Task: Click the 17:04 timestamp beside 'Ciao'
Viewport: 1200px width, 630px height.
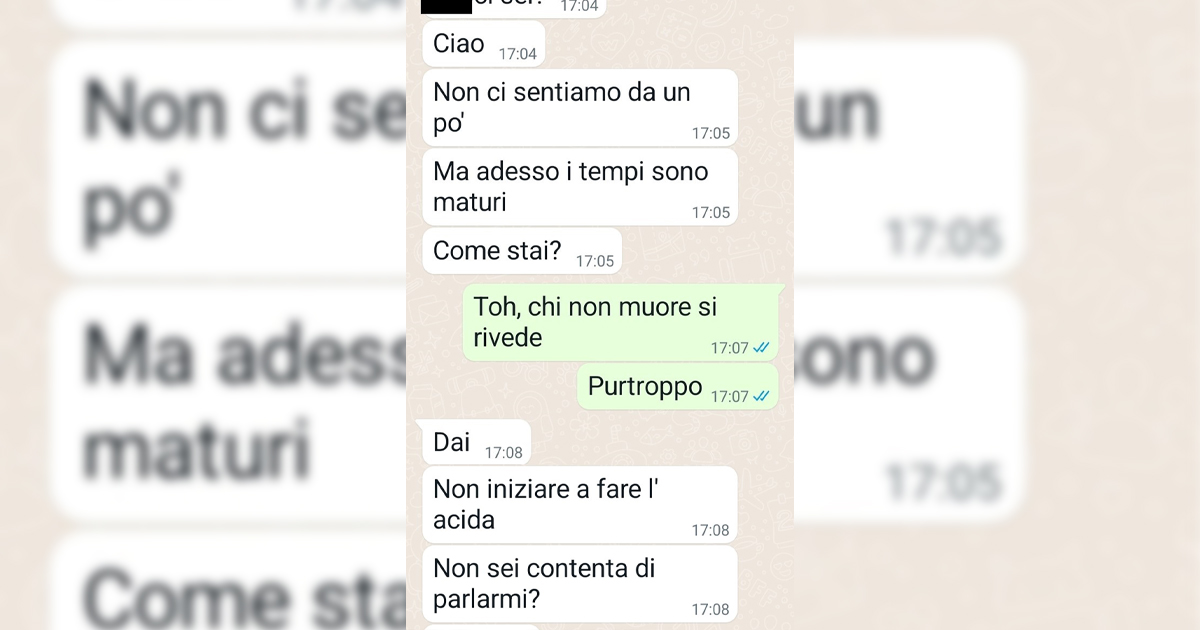Action: point(517,53)
